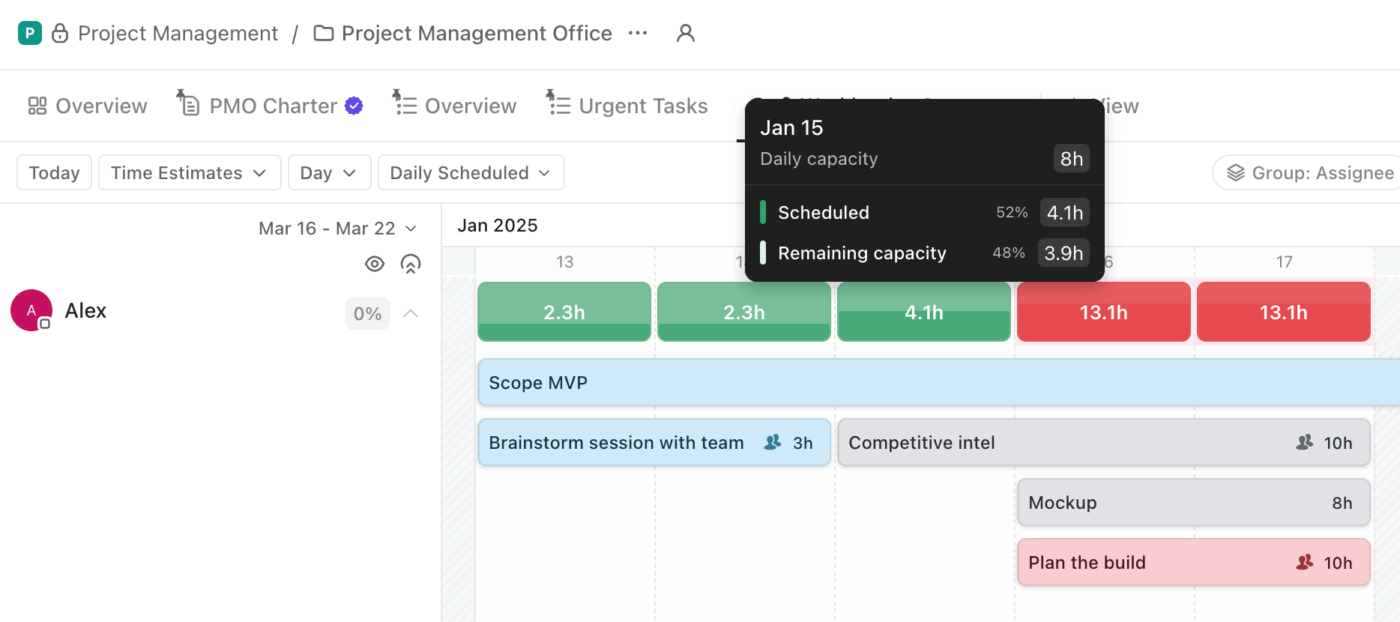Click the eye icon above Alex
The height and width of the screenshot is (622, 1400).
point(375,264)
